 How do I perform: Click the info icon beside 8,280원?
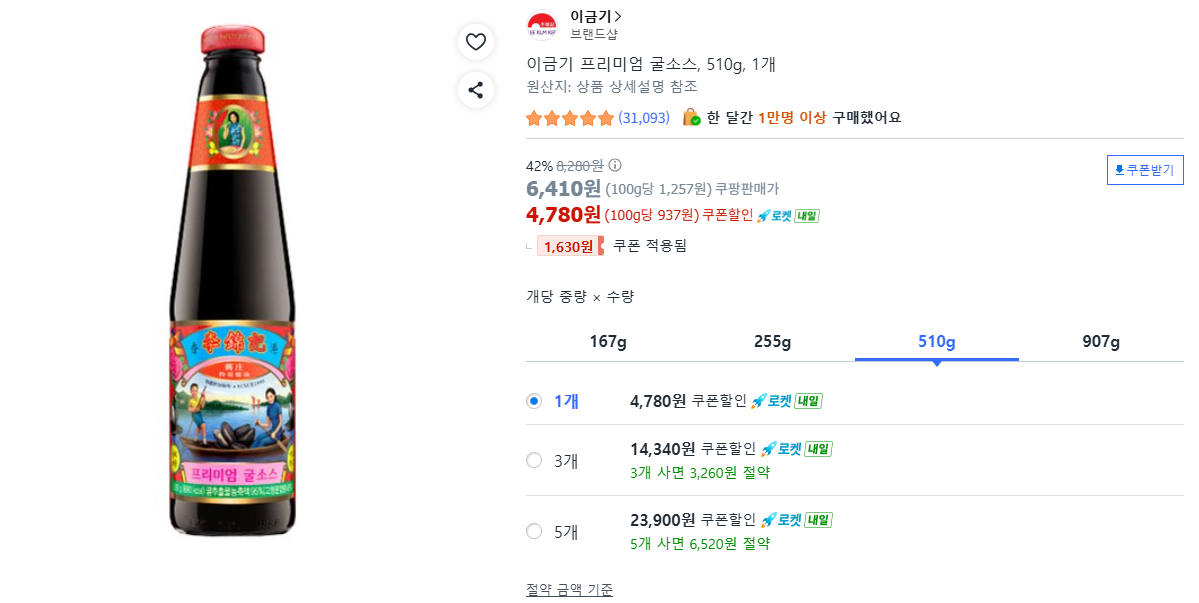click(615, 165)
